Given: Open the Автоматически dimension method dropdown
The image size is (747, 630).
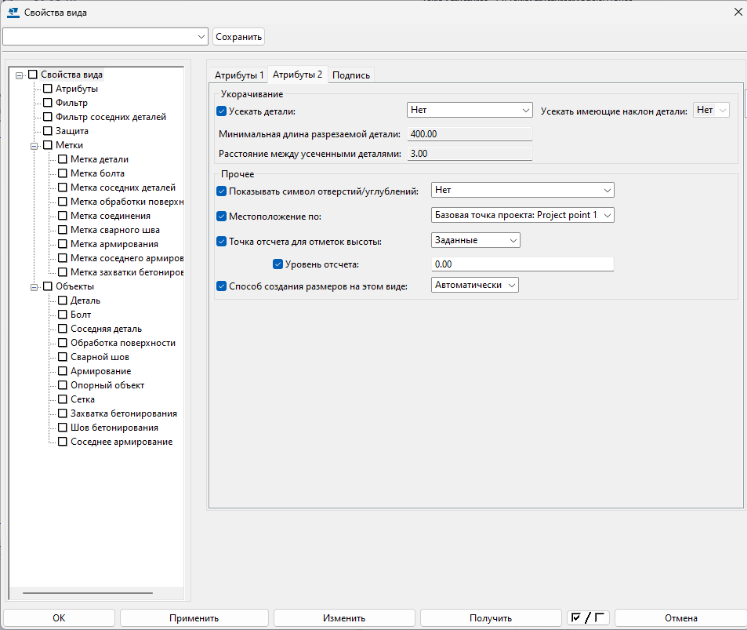Looking at the screenshot, I should [x=475, y=285].
